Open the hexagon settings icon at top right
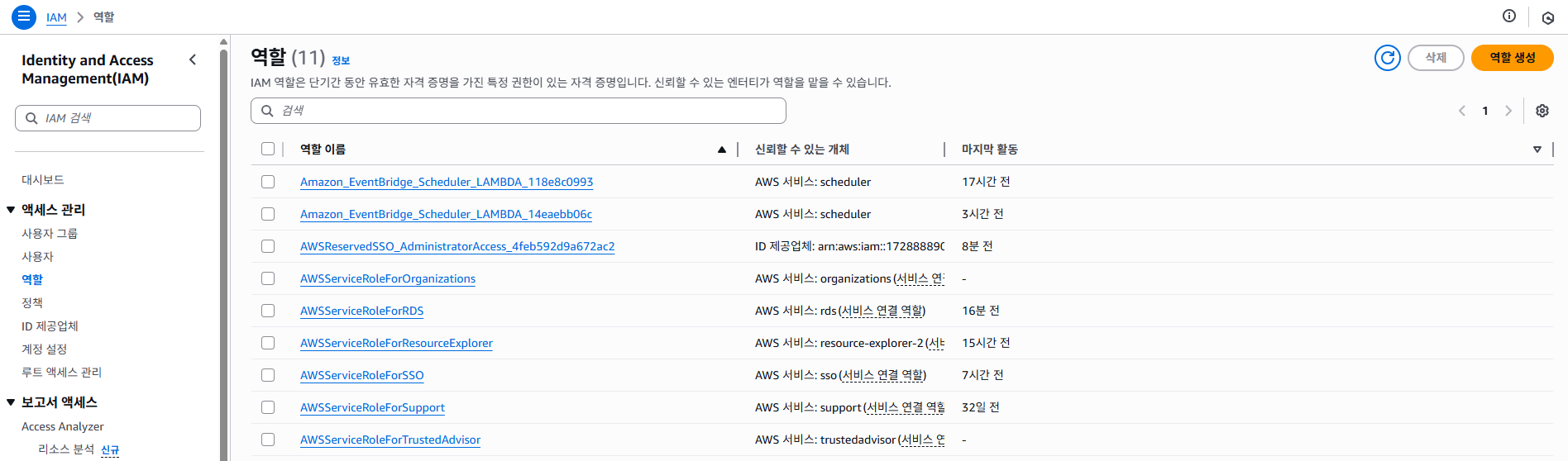This screenshot has width=1568, height=461. click(x=1548, y=17)
